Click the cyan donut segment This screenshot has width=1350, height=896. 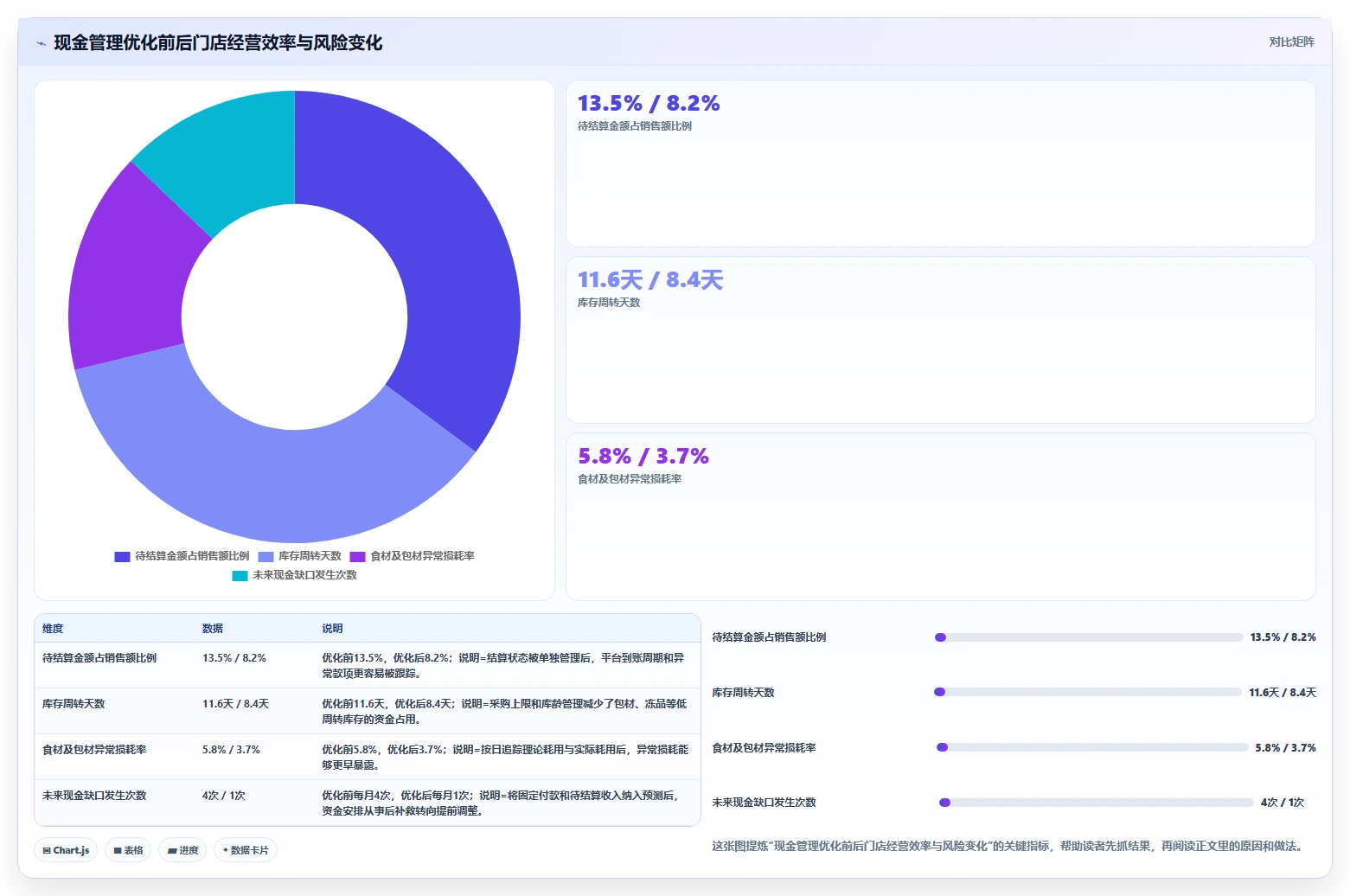[229, 156]
